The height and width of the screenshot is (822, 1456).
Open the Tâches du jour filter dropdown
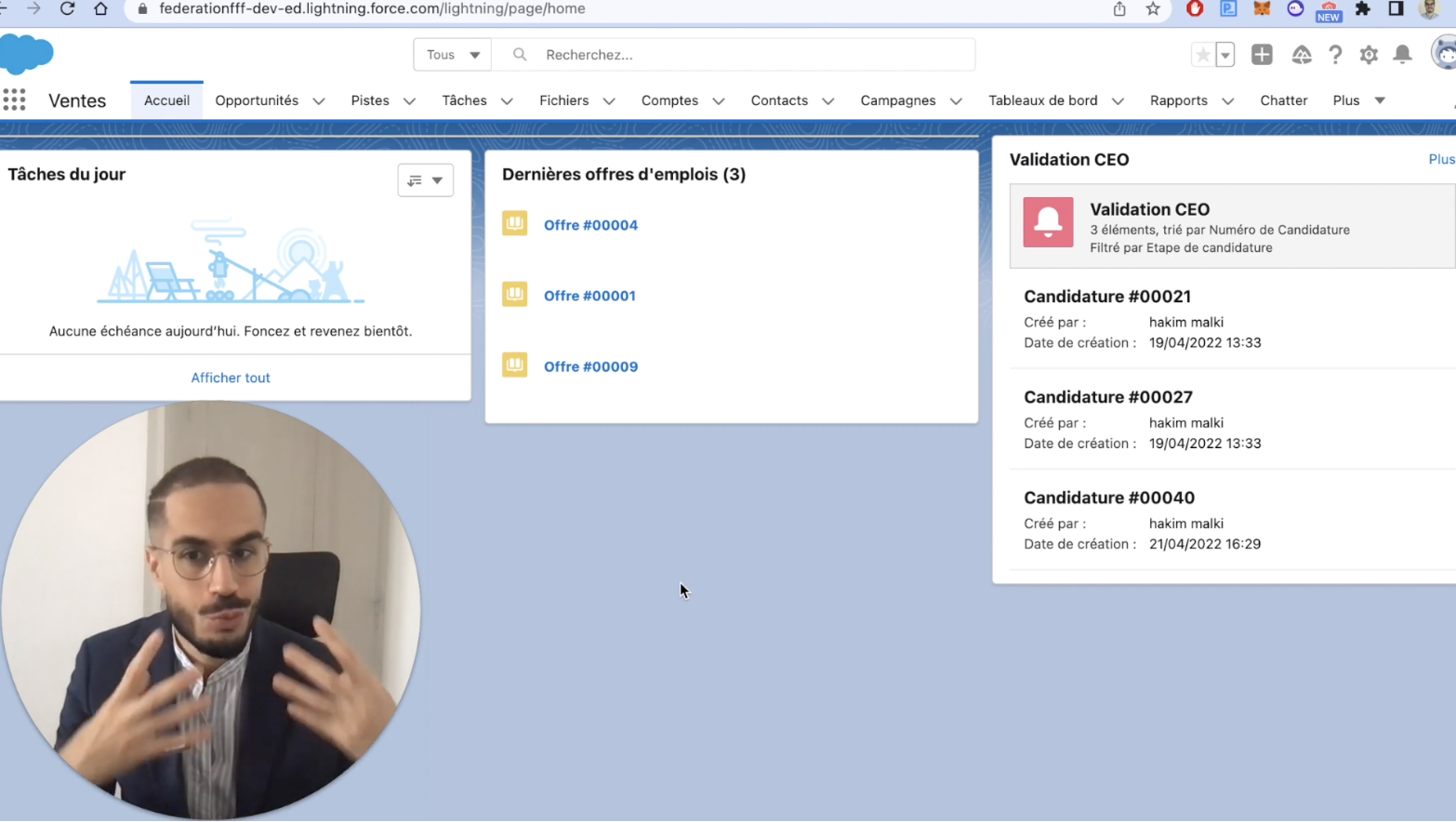pos(426,180)
